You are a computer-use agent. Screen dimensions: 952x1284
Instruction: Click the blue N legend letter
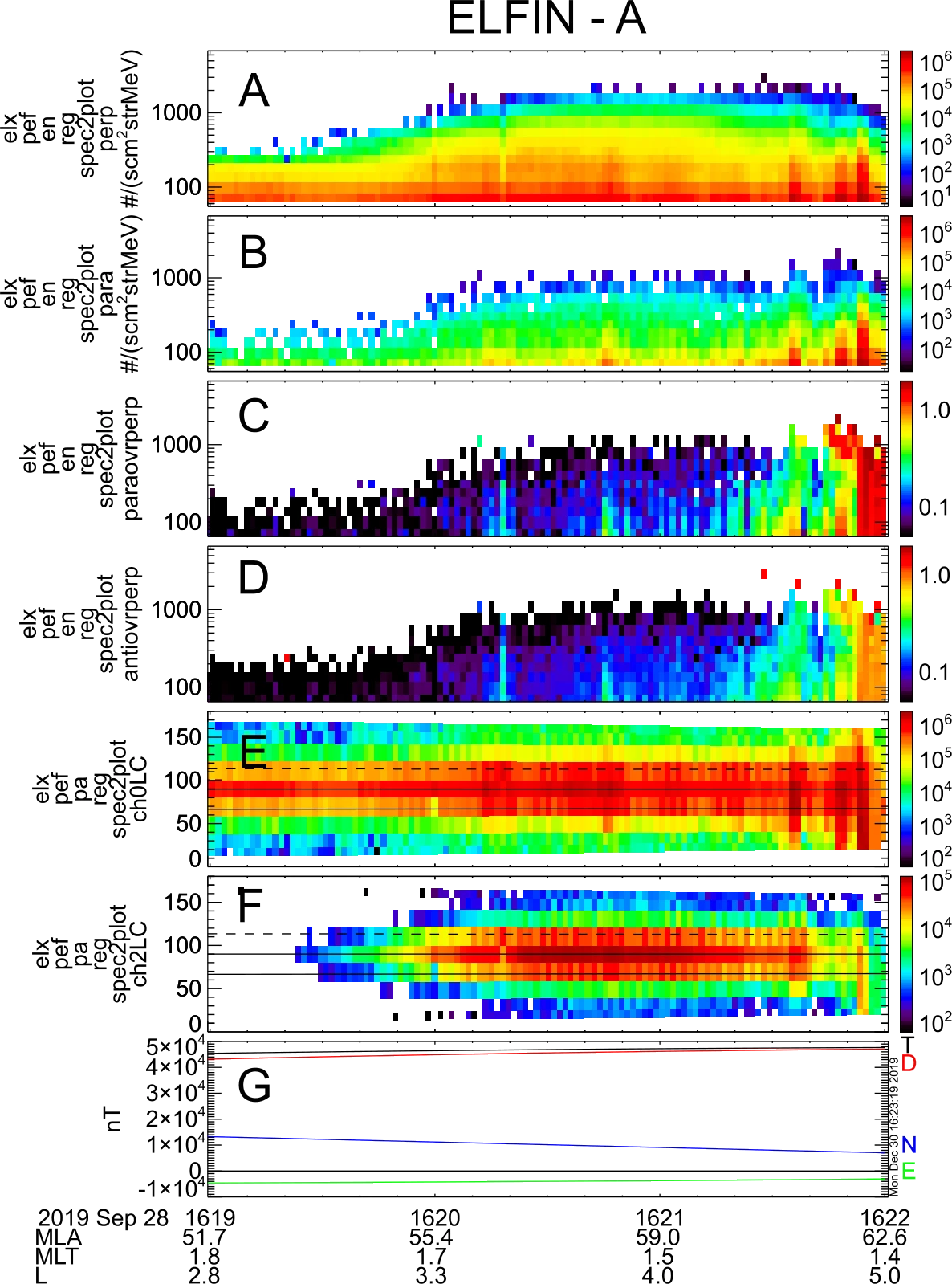(x=909, y=1145)
